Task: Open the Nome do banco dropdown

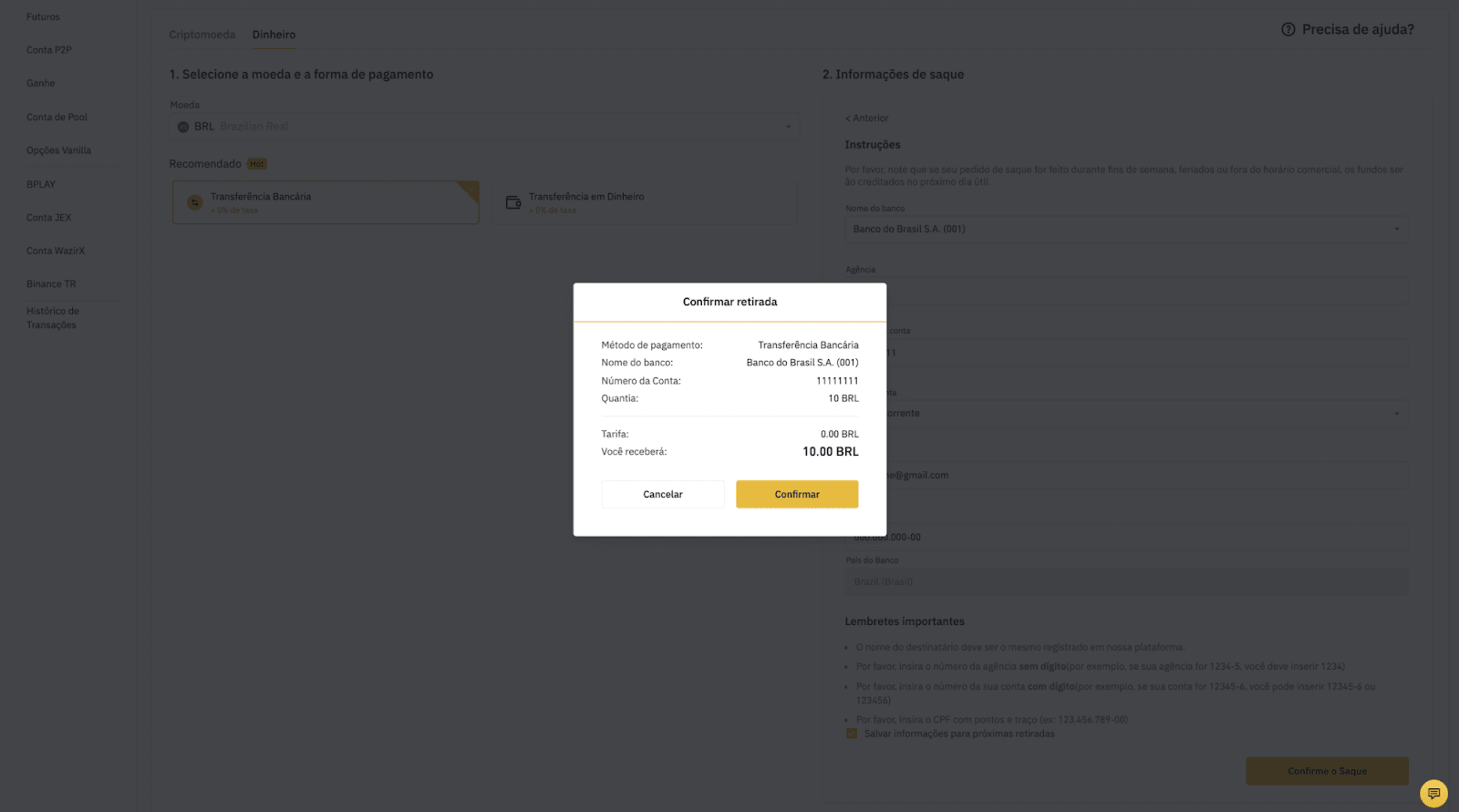Action: point(1126,229)
